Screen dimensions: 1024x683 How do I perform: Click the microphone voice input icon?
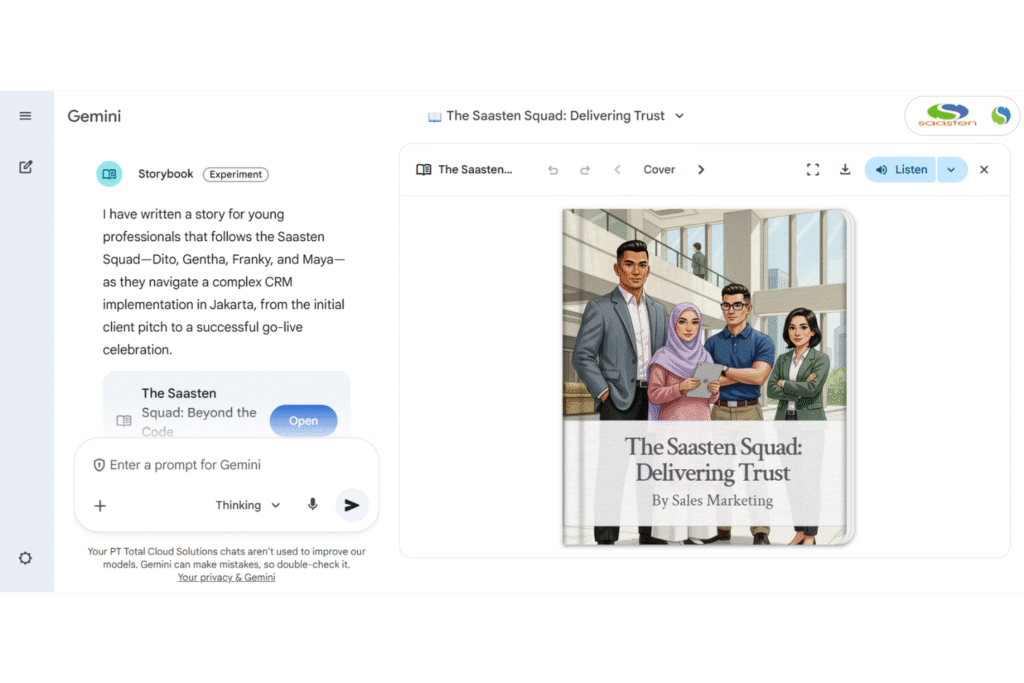tap(313, 505)
